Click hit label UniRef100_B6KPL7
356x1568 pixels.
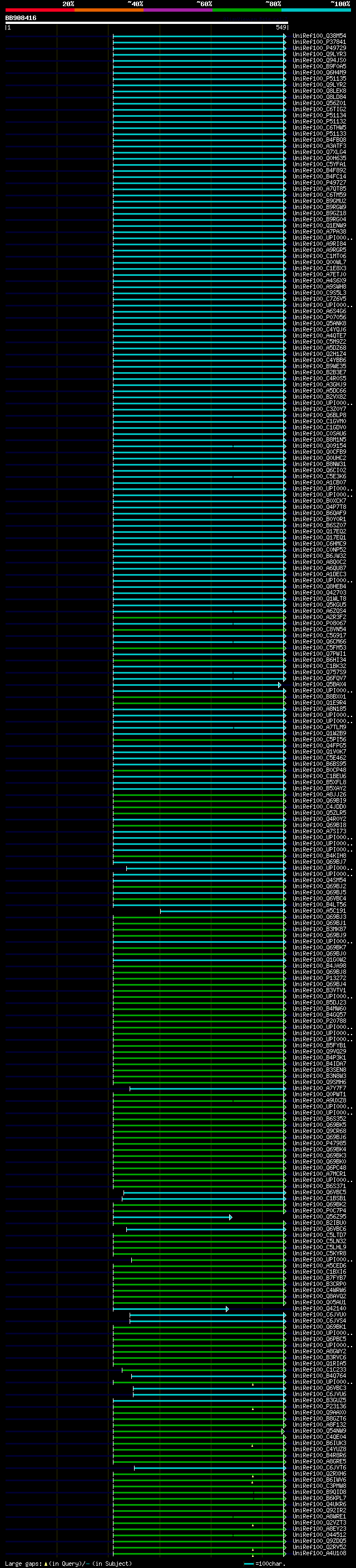[319, 1499]
